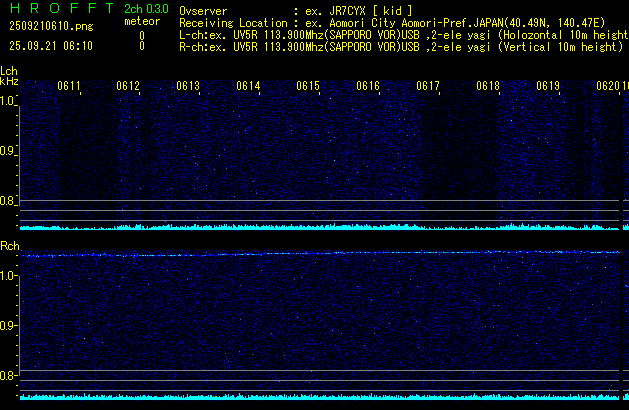
Task: Click the meteor count label
Action: [141, 21]
